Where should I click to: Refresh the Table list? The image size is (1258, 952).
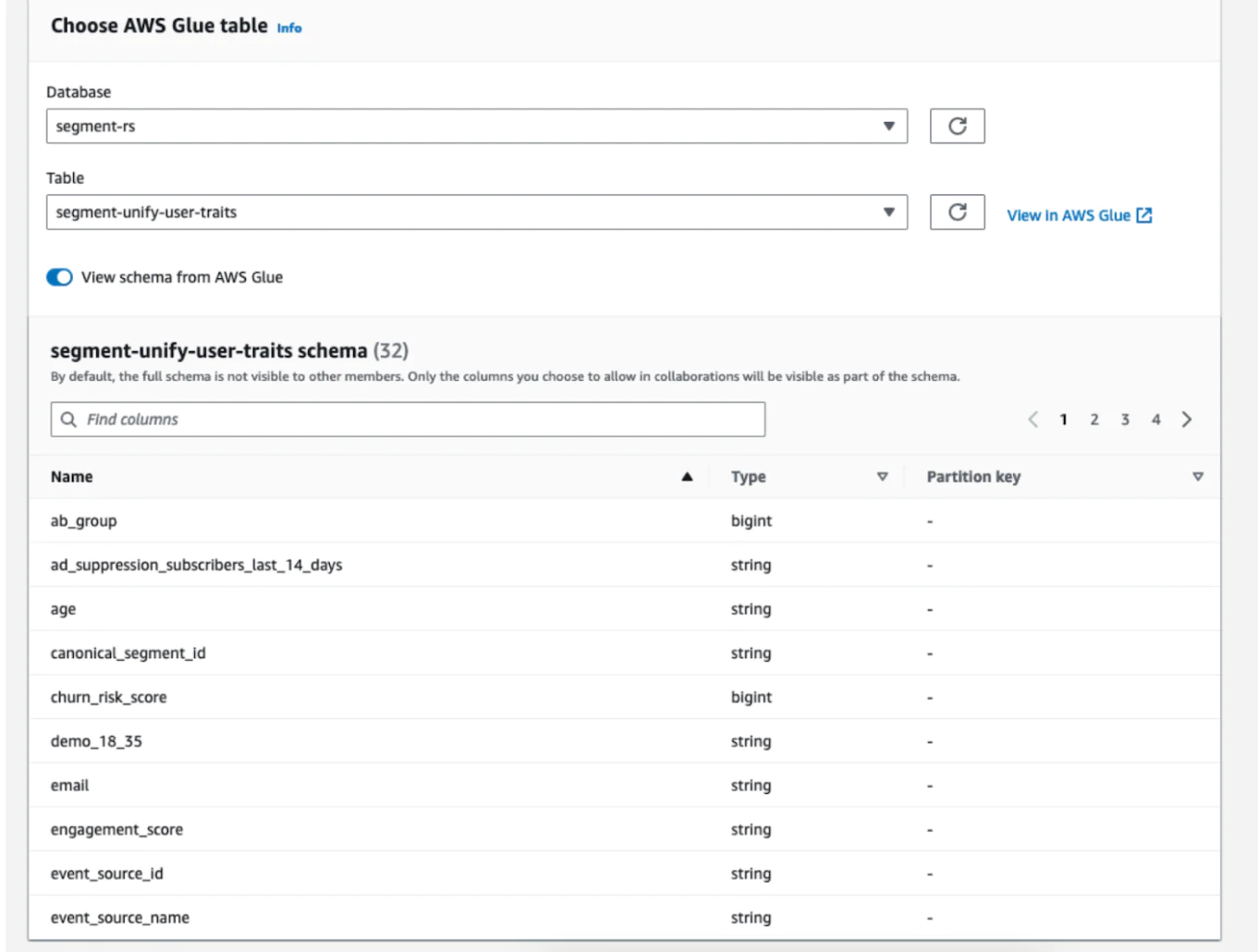[x=957, y=212]
